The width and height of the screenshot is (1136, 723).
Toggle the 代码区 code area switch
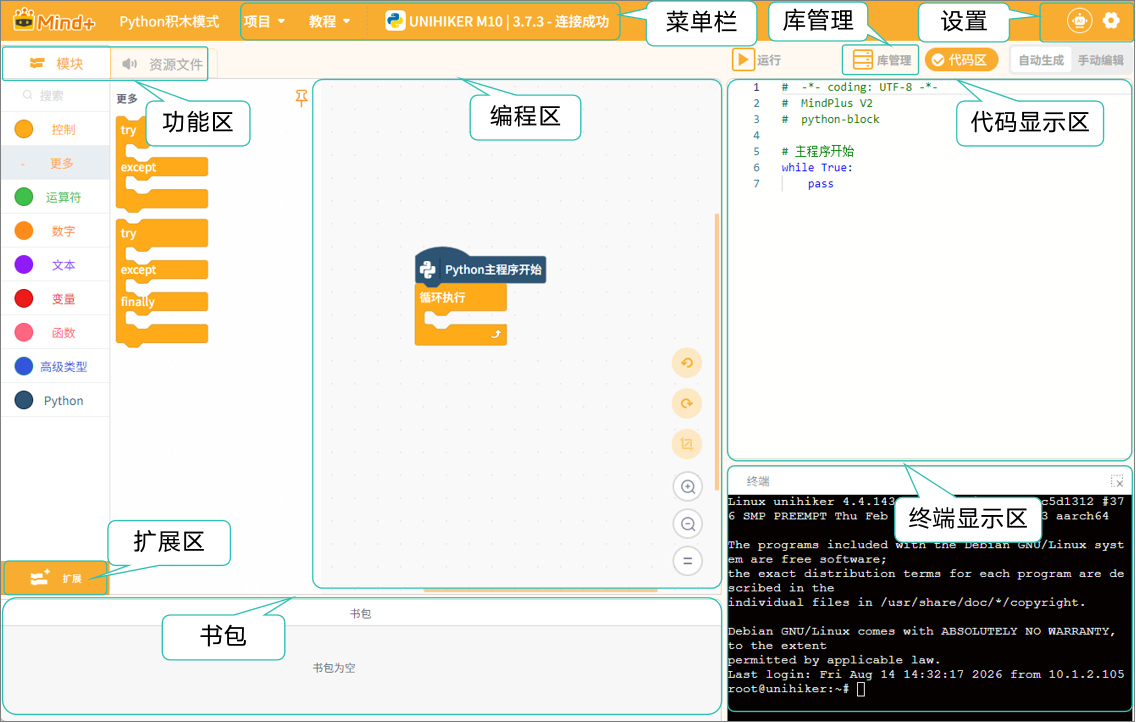(x=961, y=60)
